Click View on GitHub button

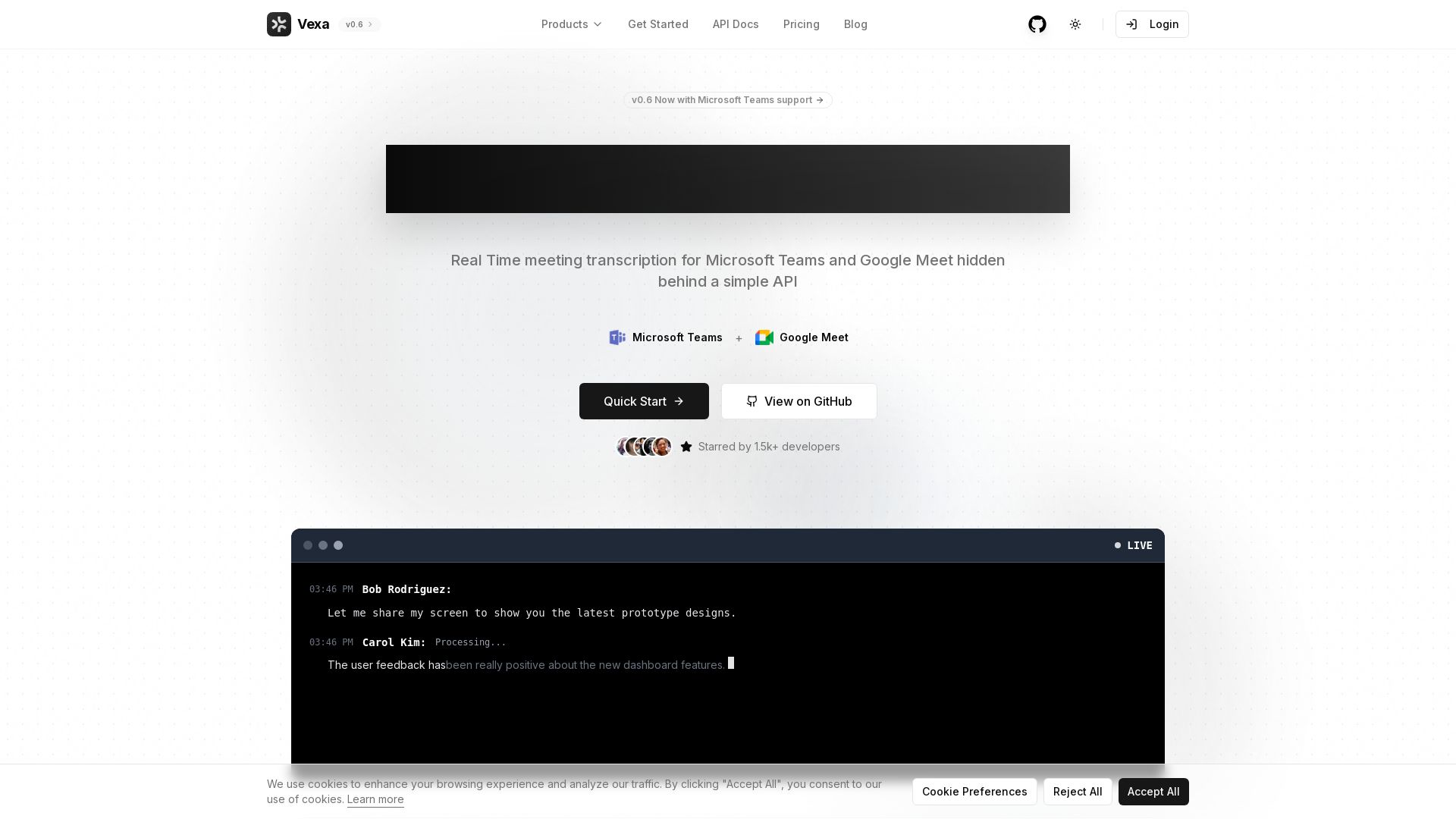coord(799,401)
